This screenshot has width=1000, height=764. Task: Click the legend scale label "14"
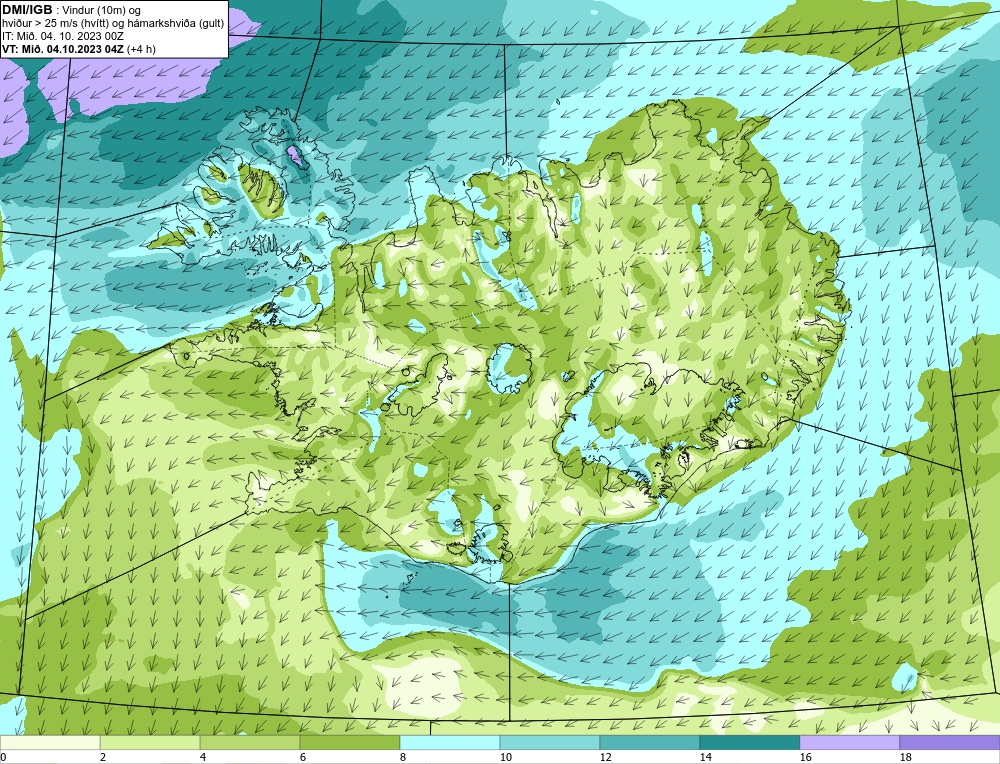(x=705, y=757)
